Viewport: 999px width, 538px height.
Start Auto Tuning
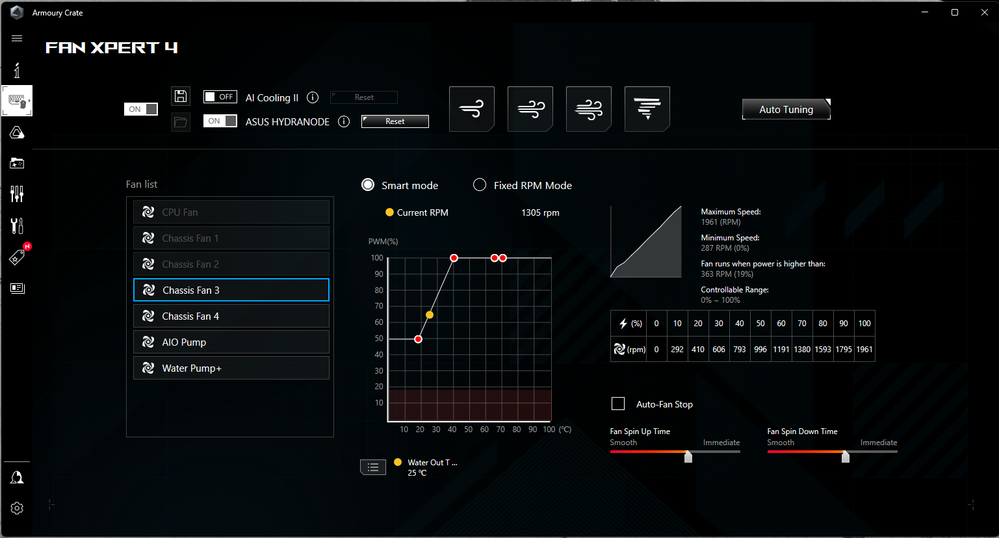786,109
